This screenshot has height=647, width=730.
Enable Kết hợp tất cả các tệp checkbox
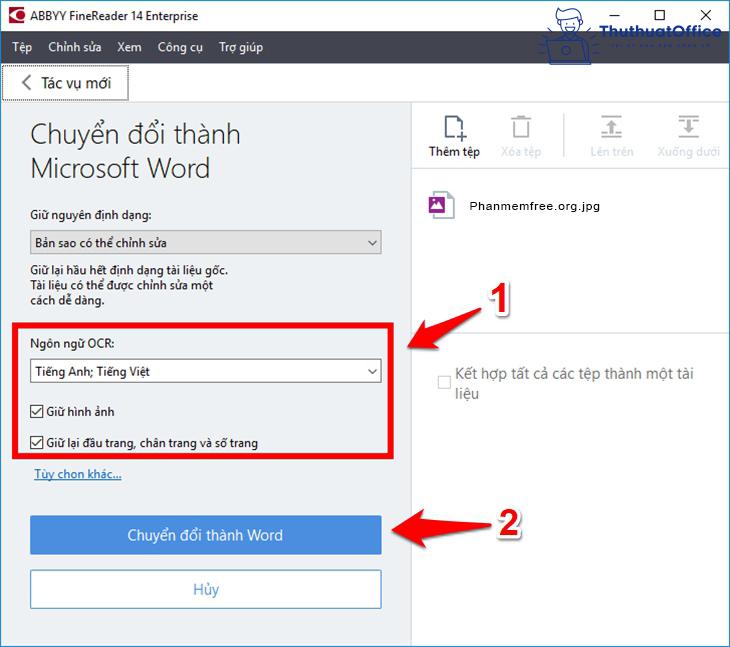444,383
